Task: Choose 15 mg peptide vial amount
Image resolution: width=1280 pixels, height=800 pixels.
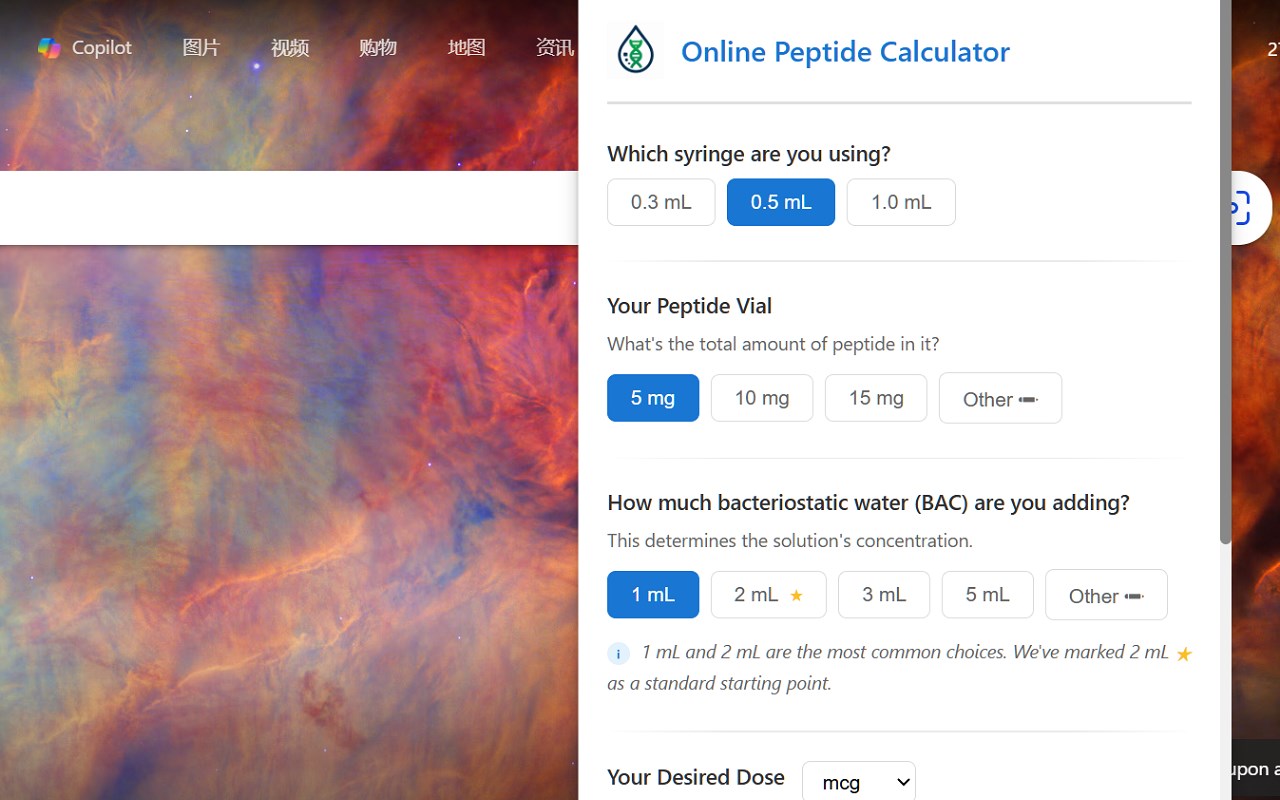Action: coord(876,398)
